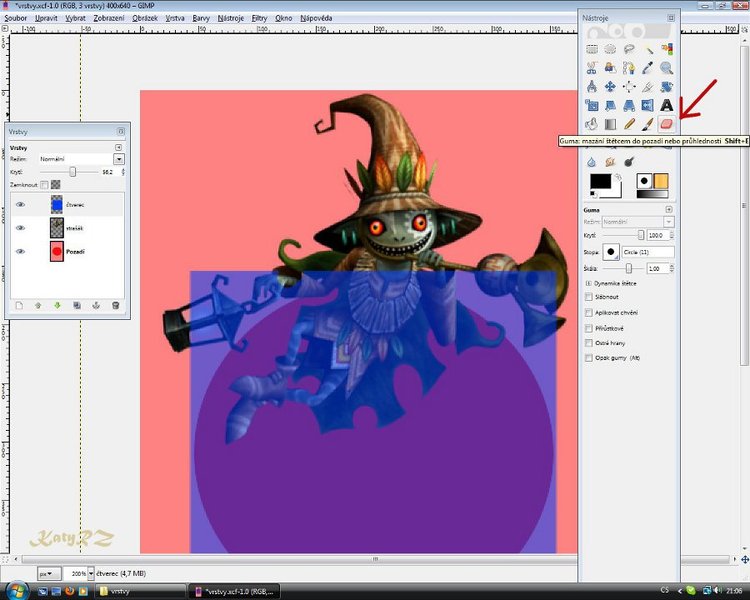Viewport: 750px width, 600px height.
Task: Open the Nápověda menu
Action: pyautogui.click(x=316, y=18)
